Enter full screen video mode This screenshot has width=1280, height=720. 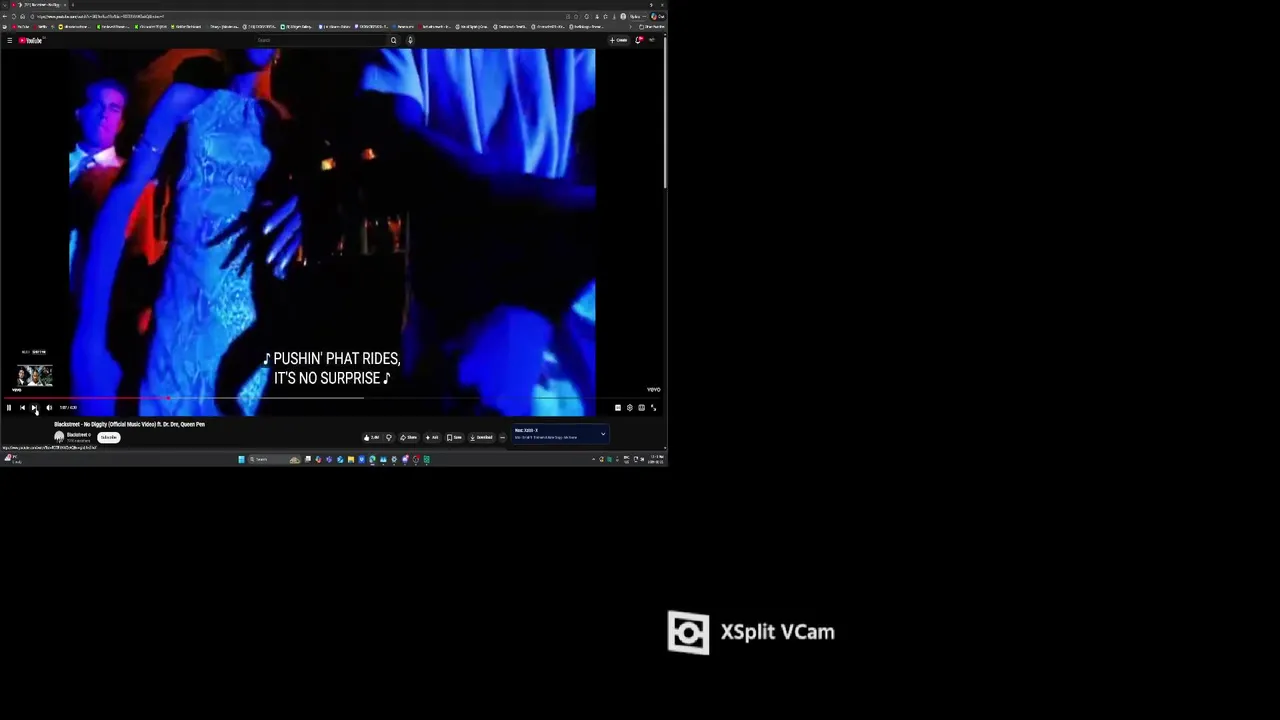click(x=654, y=408)
